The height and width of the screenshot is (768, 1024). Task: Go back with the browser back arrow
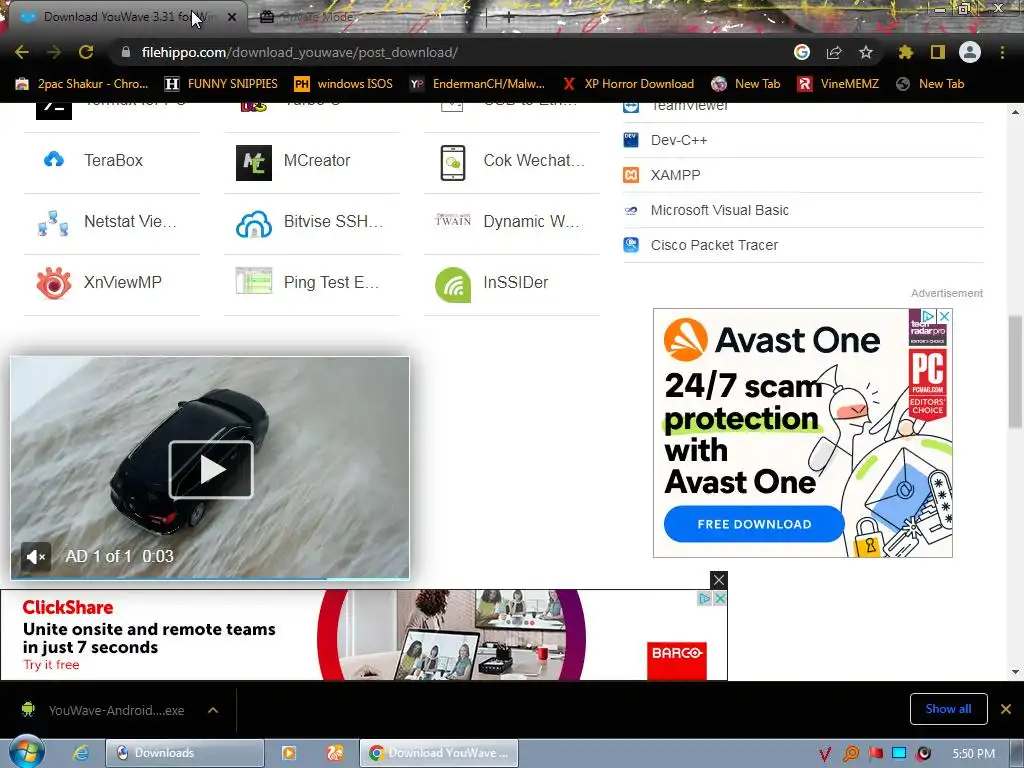(x=22, y=52)
